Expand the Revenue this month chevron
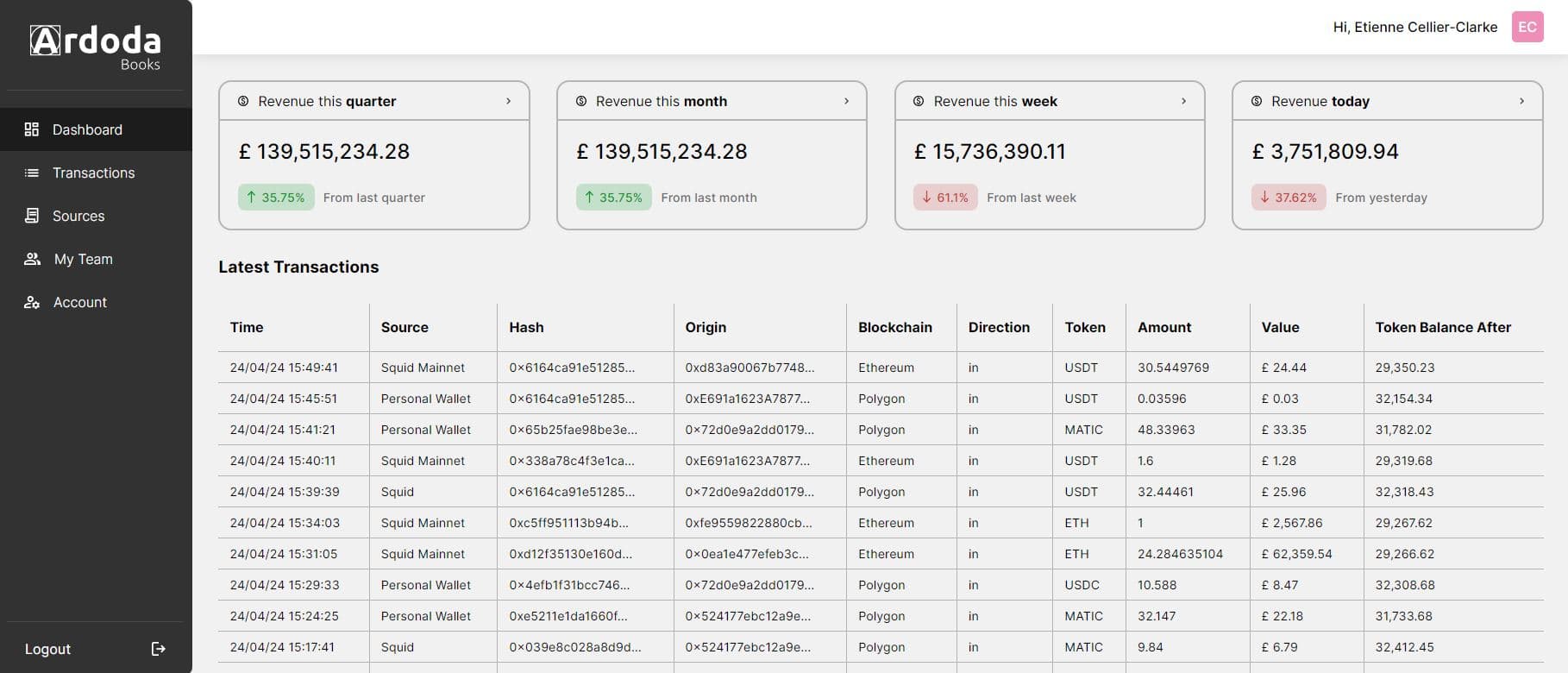Viewport: 1568px width, 673px height. [846, 101]
